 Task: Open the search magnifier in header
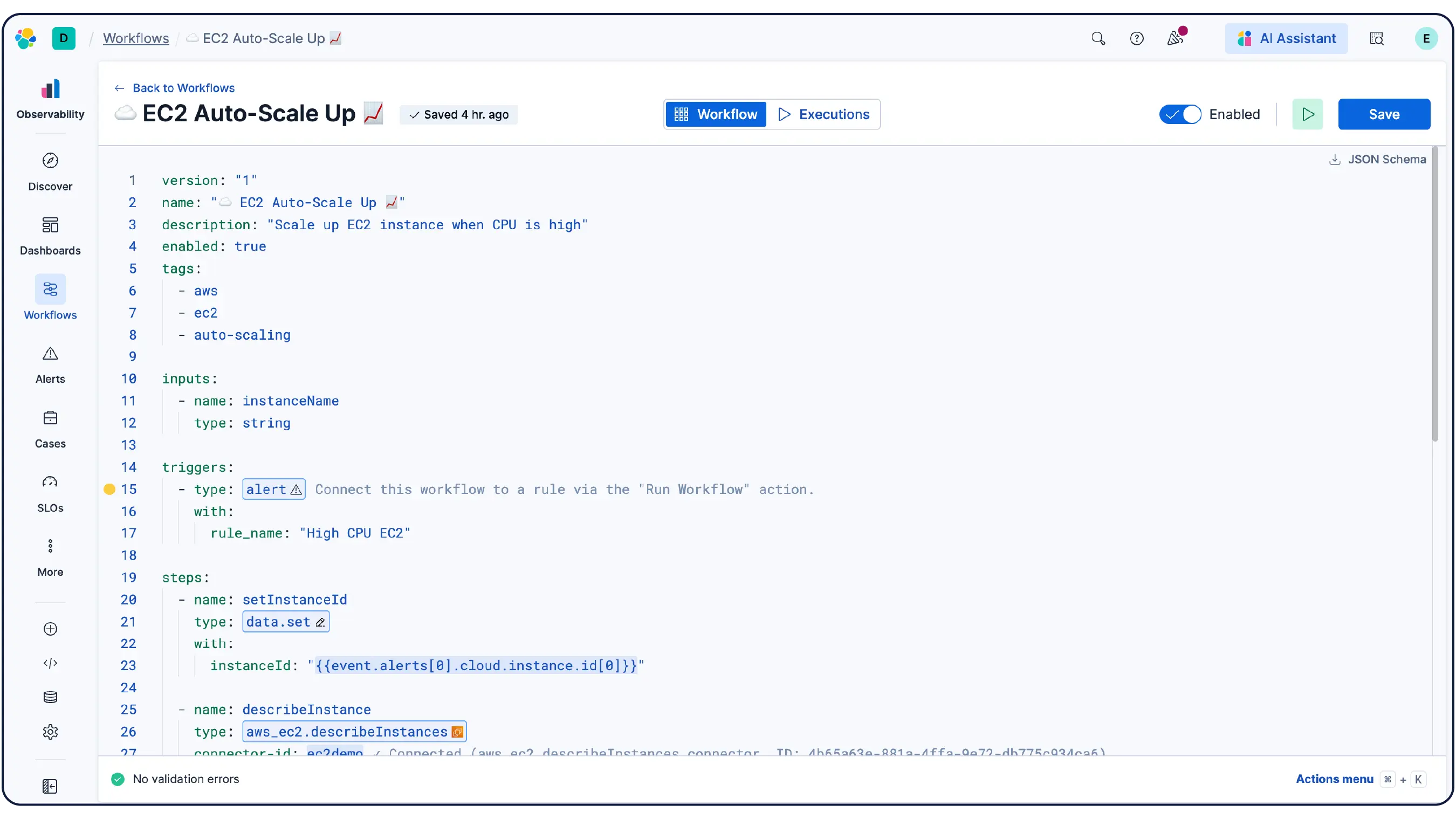click(1097, 38)
